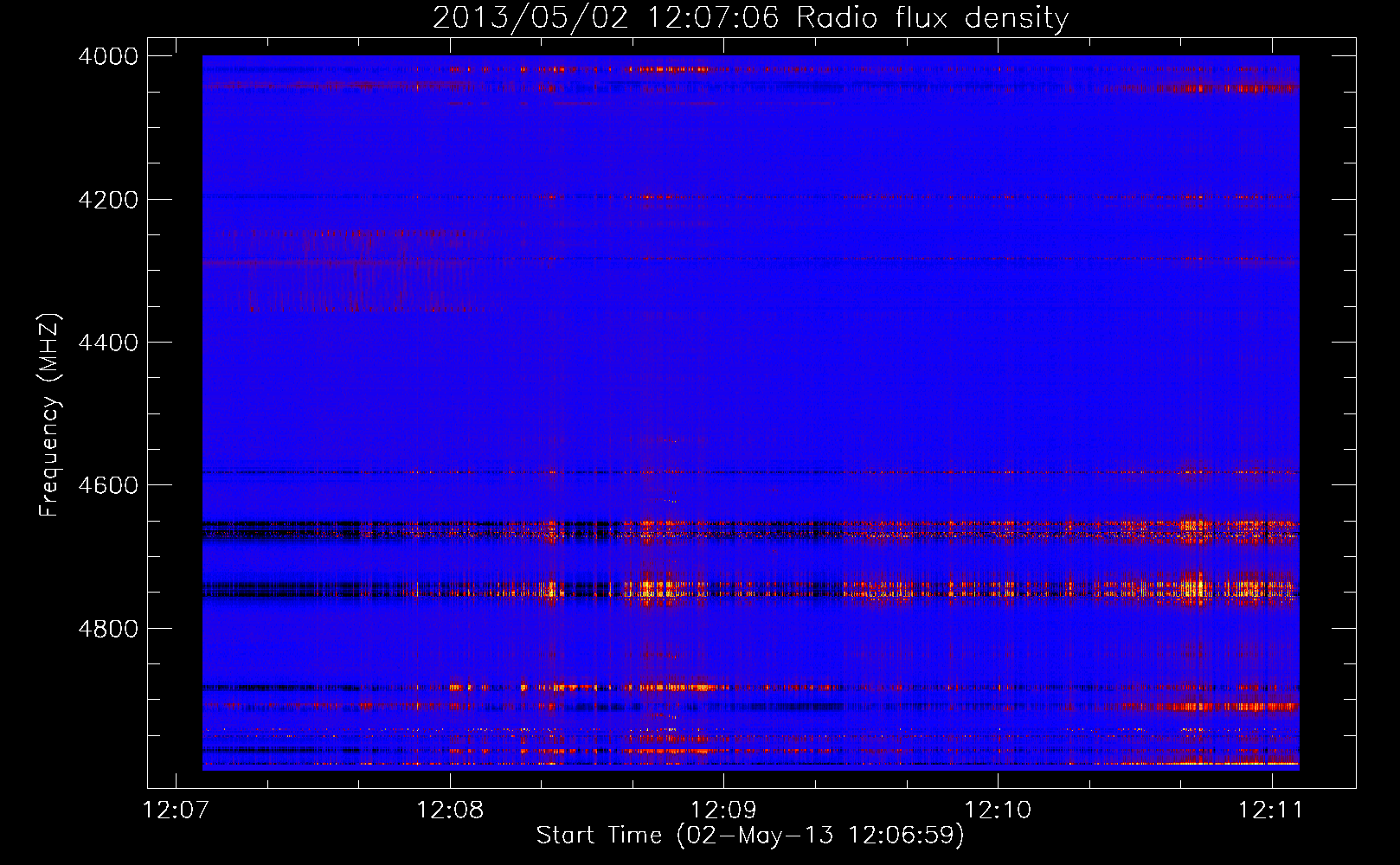Click the 4600 frequency tick label
This screenshot has width=1400, height=865.
click(108, 485)
